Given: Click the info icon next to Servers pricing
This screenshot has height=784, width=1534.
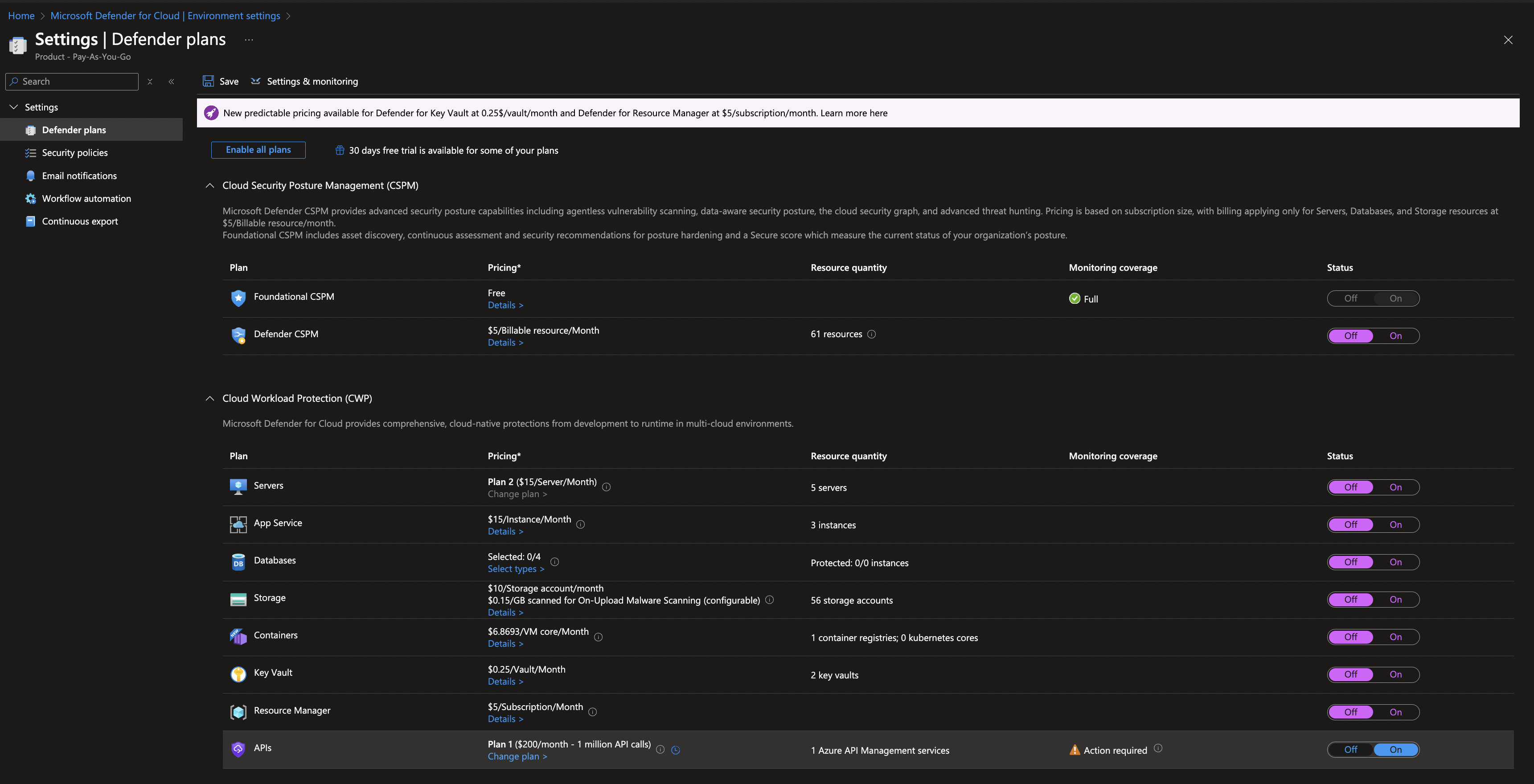Looking at the screenshot, I should tap(606, 487).
